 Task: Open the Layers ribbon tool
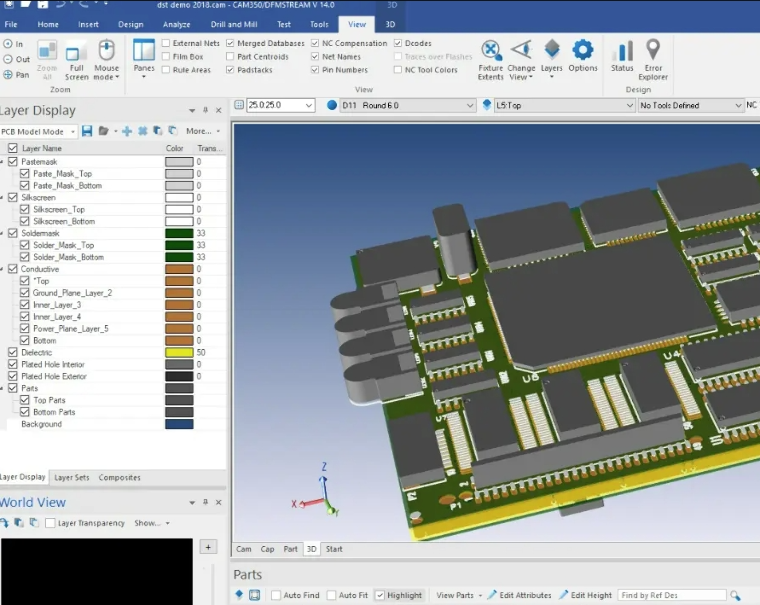coord(552,51)
